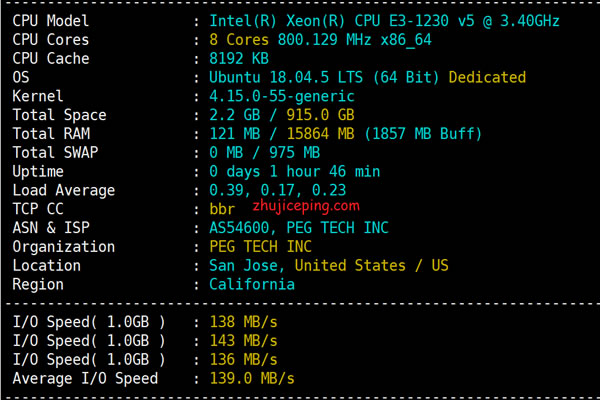
Task: Click the bbr TCP CC value
Action: tap(222, 210)
